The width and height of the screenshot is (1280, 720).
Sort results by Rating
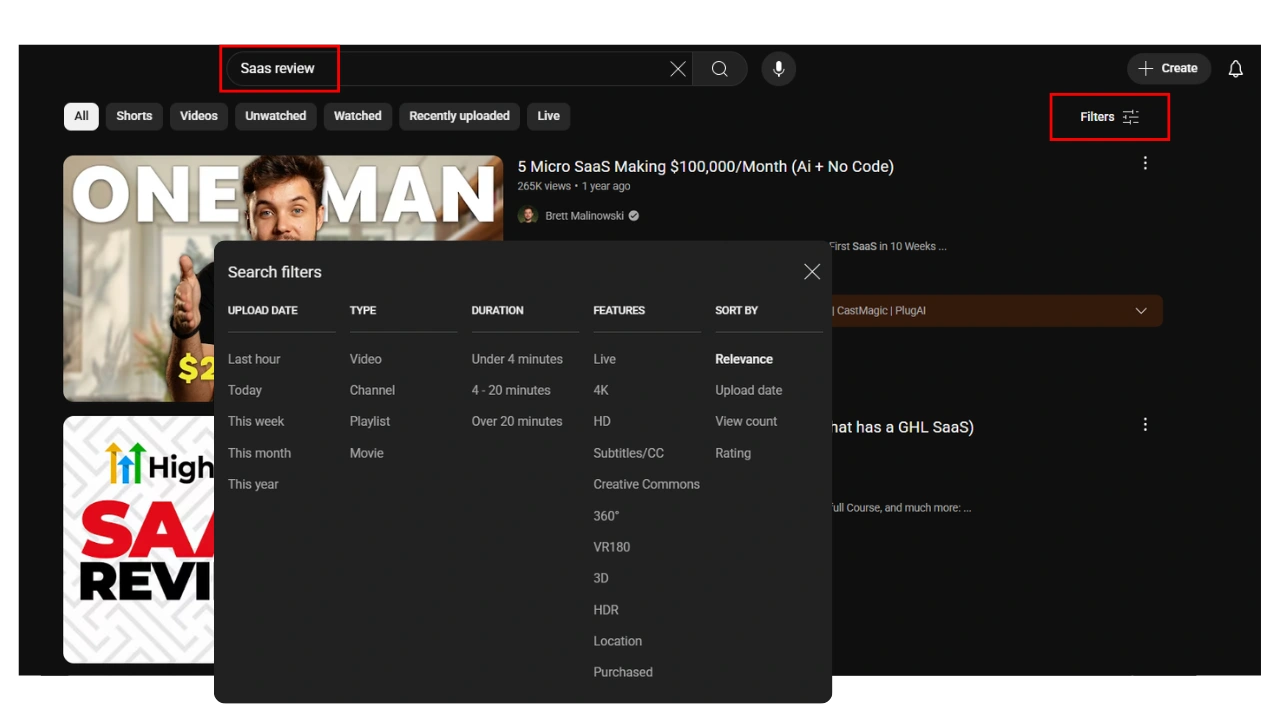pyautogui.click(x=733, y=453)
